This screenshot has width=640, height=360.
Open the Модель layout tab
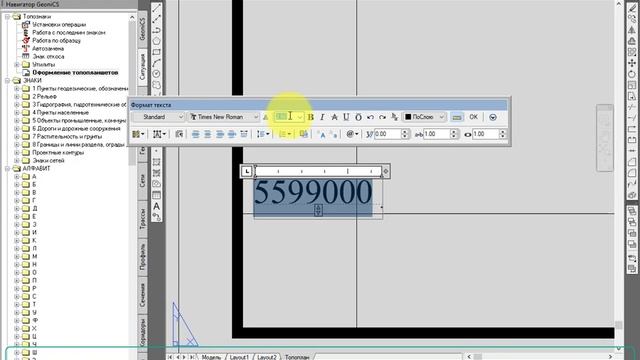[x=211, y=357]
